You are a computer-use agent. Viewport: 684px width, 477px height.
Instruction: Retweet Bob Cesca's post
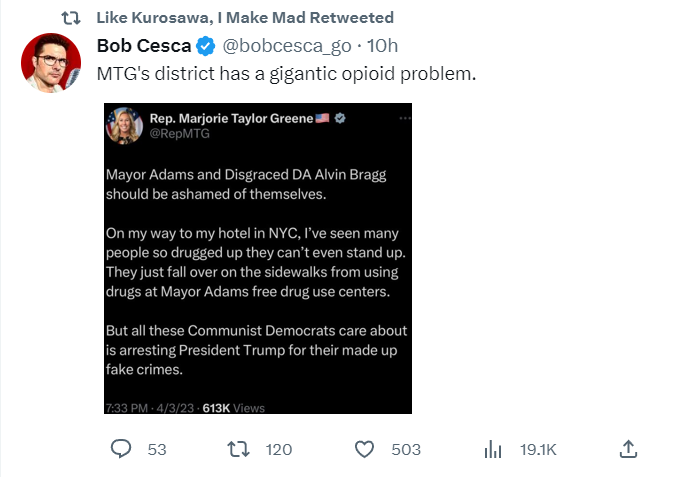click(238, 449)
